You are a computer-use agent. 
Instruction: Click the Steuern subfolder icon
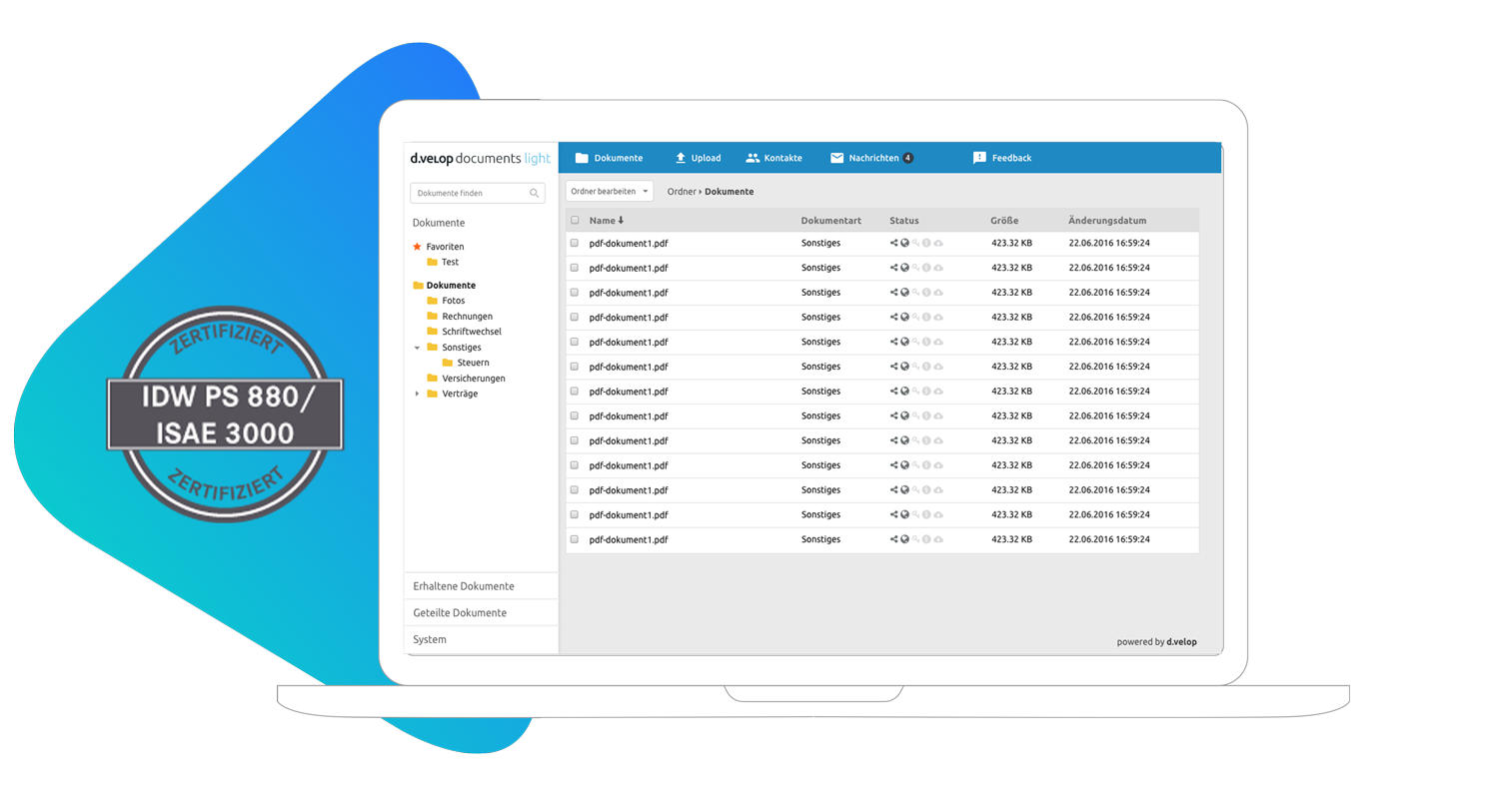point(448,363)
